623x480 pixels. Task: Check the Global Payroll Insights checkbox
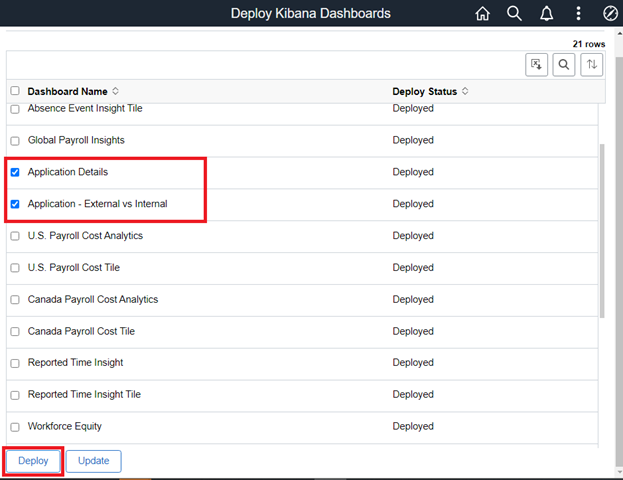coord(15,140)
